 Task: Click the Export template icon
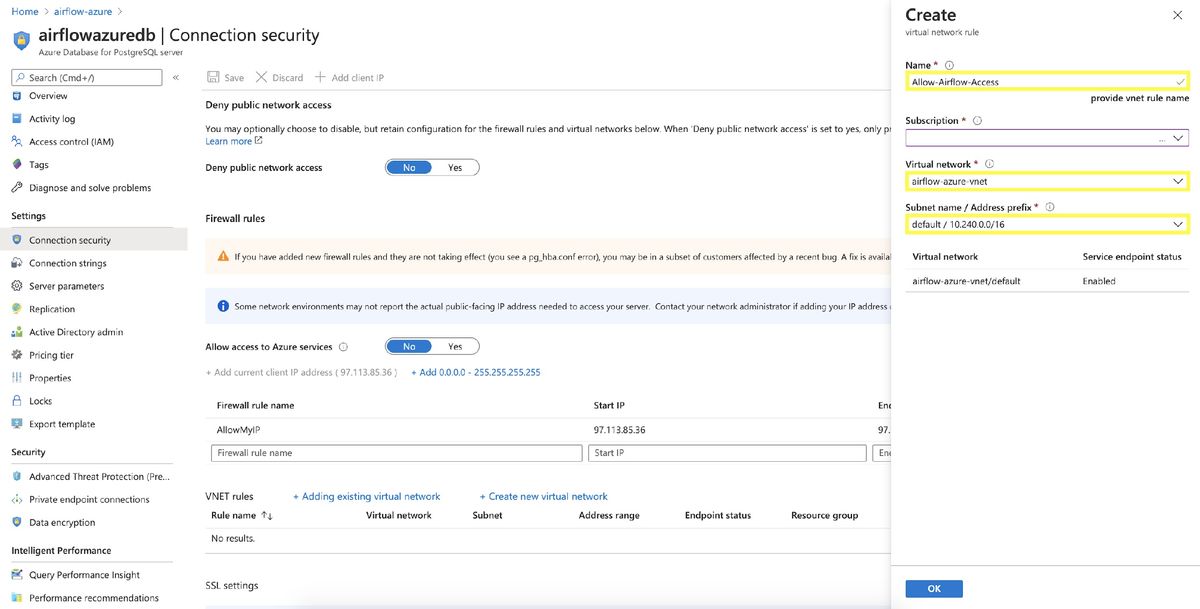[x=17, y=424]
